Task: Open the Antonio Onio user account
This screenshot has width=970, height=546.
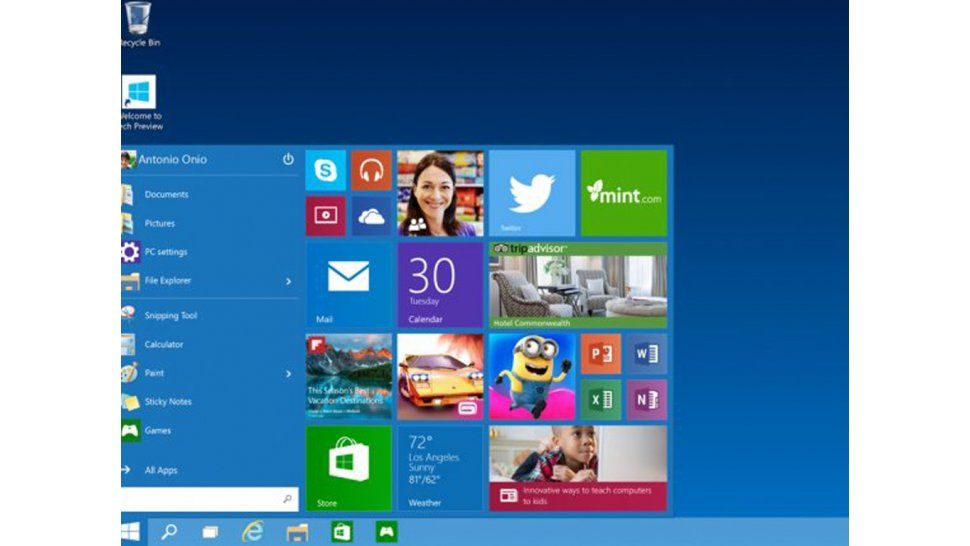Action: pos(165,160)
